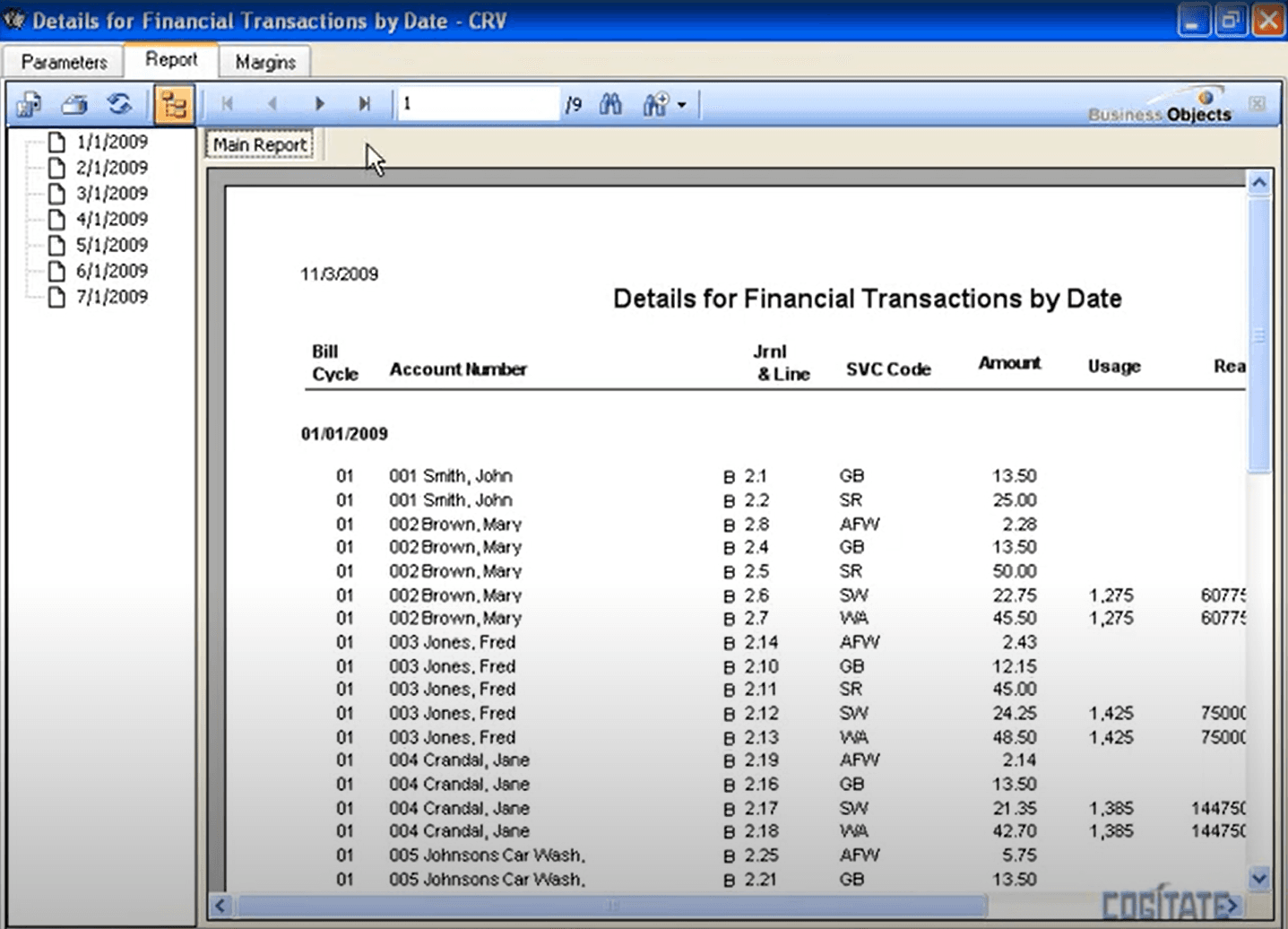Image resolution: width=1288 pixels, height=929 pixels.
Task: Select 5/1/2009 in group tree
Action: tap(111, 245)
